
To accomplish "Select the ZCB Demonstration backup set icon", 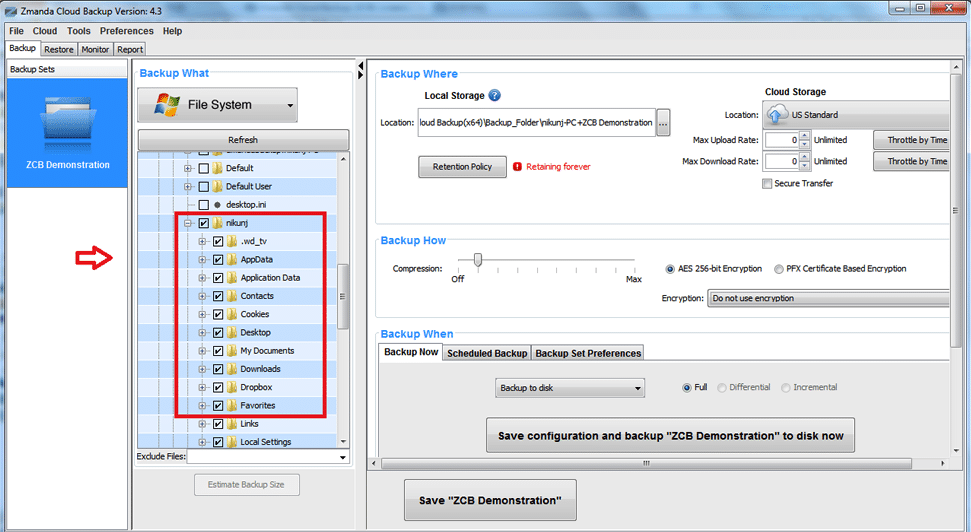I will (x=67, y=124).
